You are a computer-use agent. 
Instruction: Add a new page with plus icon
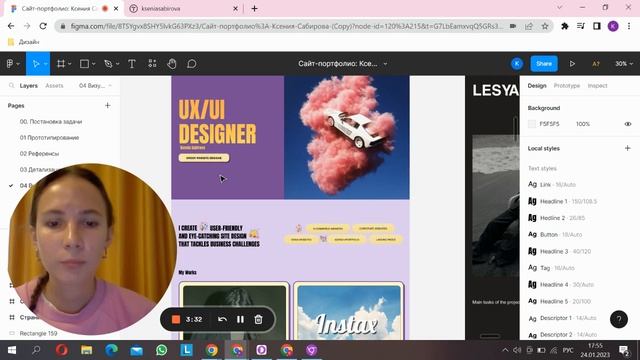108,105
